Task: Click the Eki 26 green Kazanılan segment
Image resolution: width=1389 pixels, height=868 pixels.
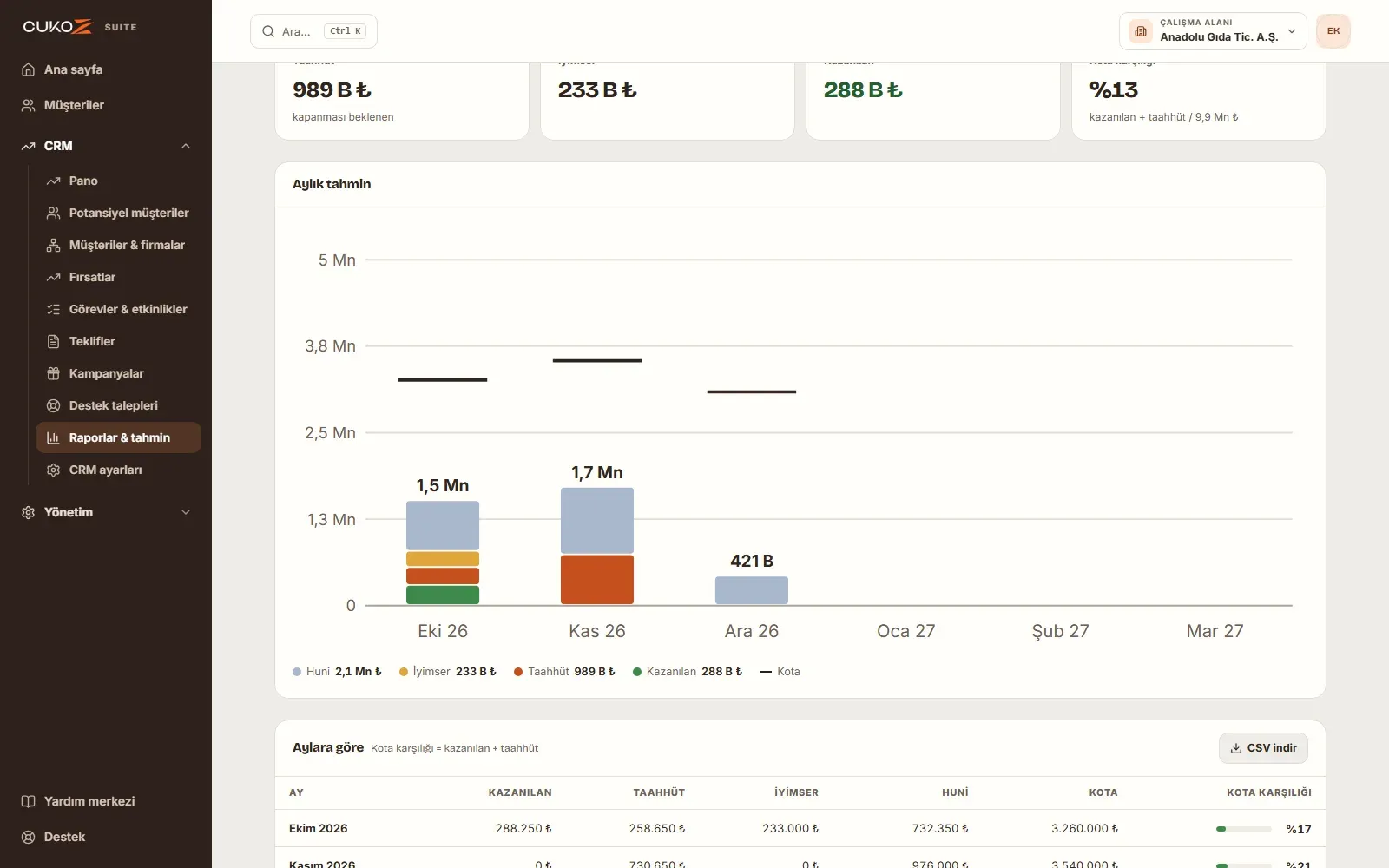Action: [x=443, y=595]
